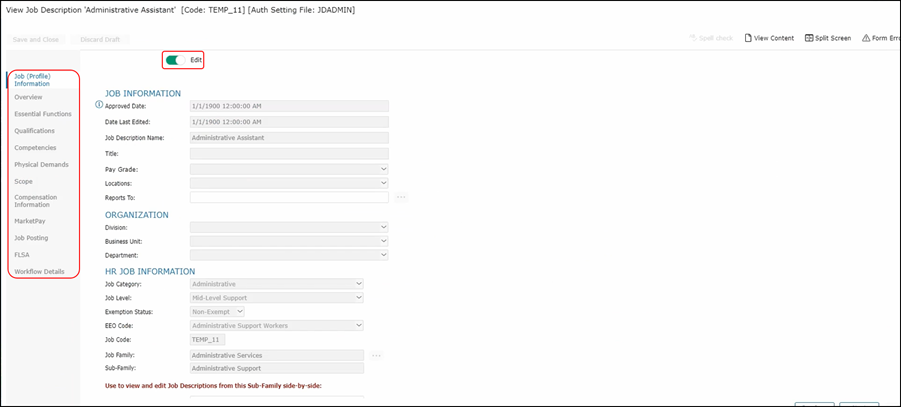Click the info icon beside Approved Date
This screenshot has height=407, width=901.
99,104
